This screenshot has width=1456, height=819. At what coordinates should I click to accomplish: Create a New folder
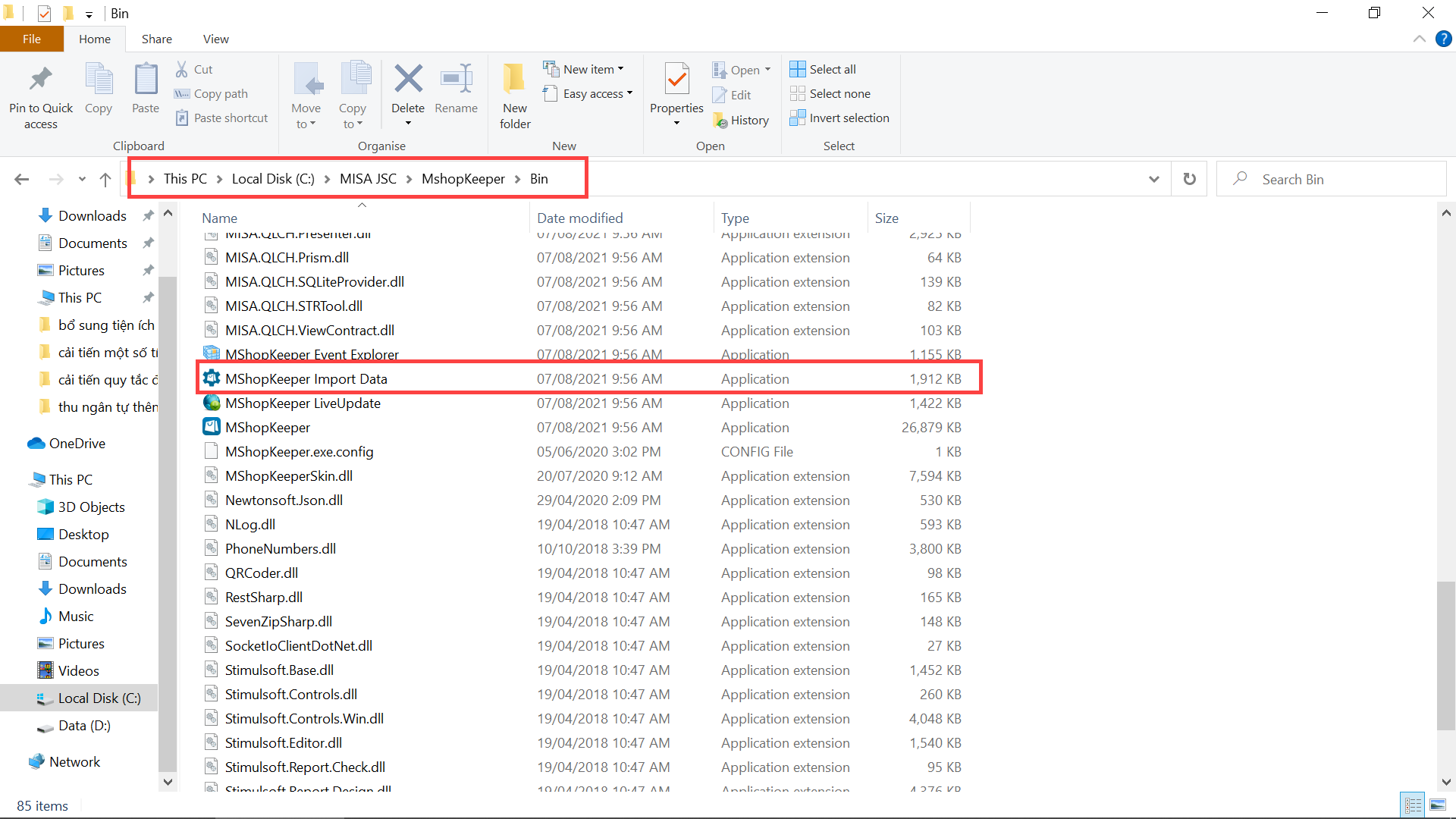515,80
